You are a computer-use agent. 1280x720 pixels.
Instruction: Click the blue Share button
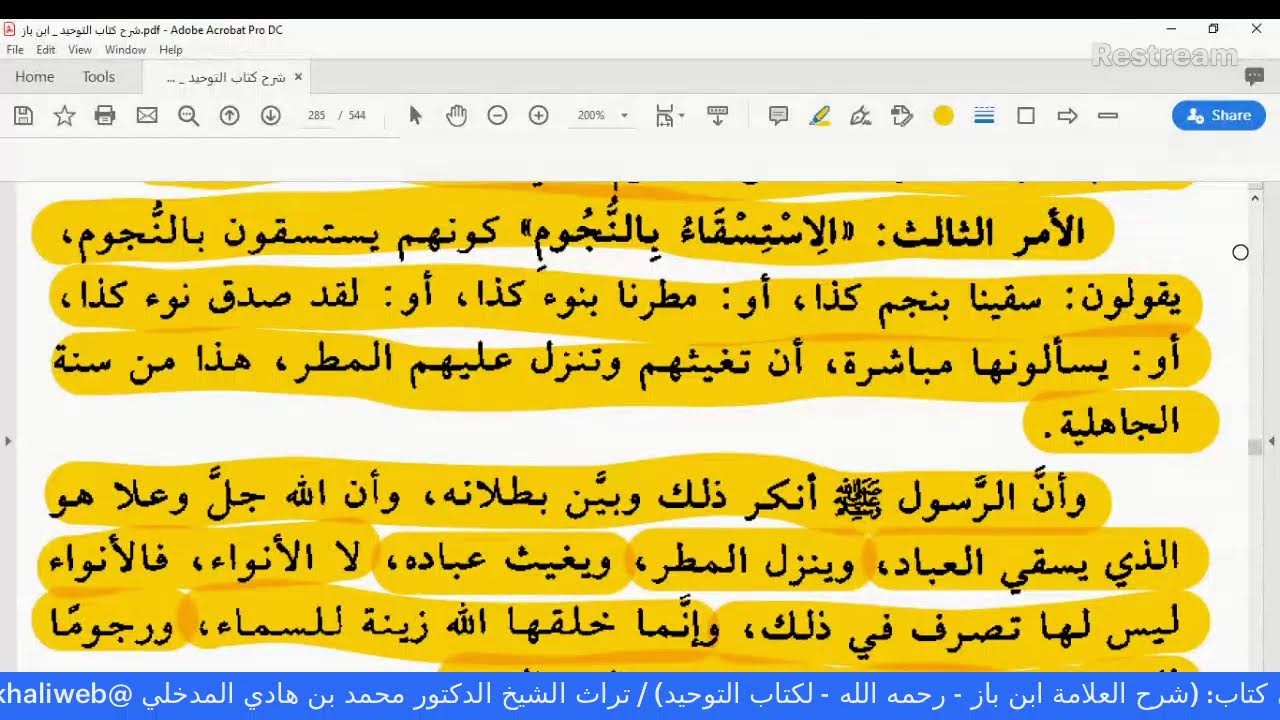(x=1219, y=116)
